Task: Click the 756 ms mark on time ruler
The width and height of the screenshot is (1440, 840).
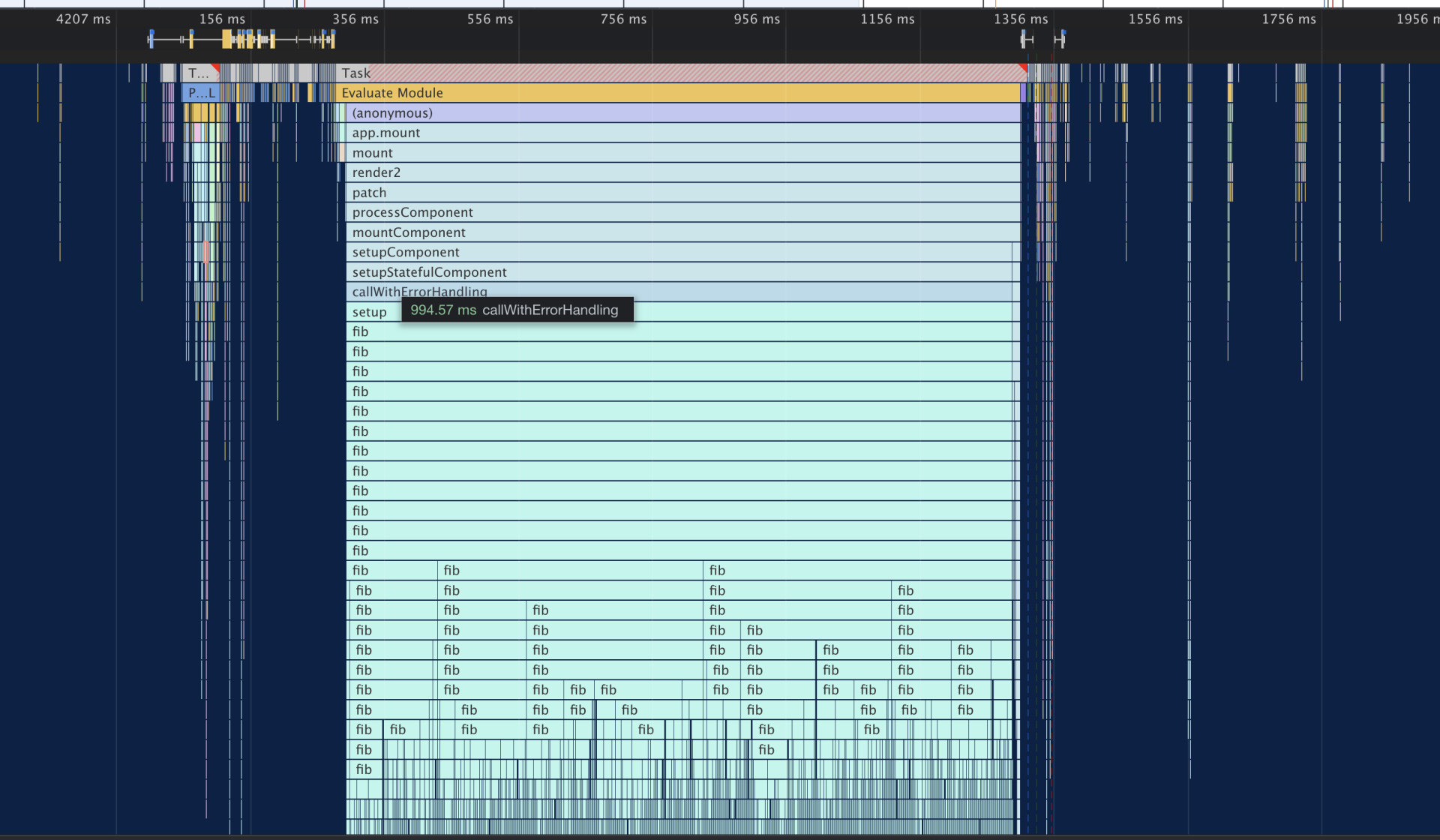Action: click(x=623, y=19)
